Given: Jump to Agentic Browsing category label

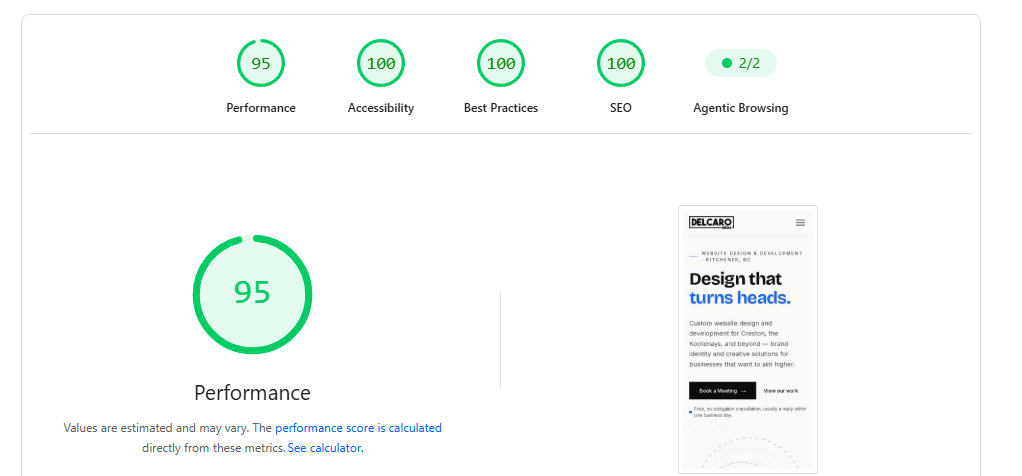Looking at the screenshot, I should pyautogui.click(x=741, y=108).
